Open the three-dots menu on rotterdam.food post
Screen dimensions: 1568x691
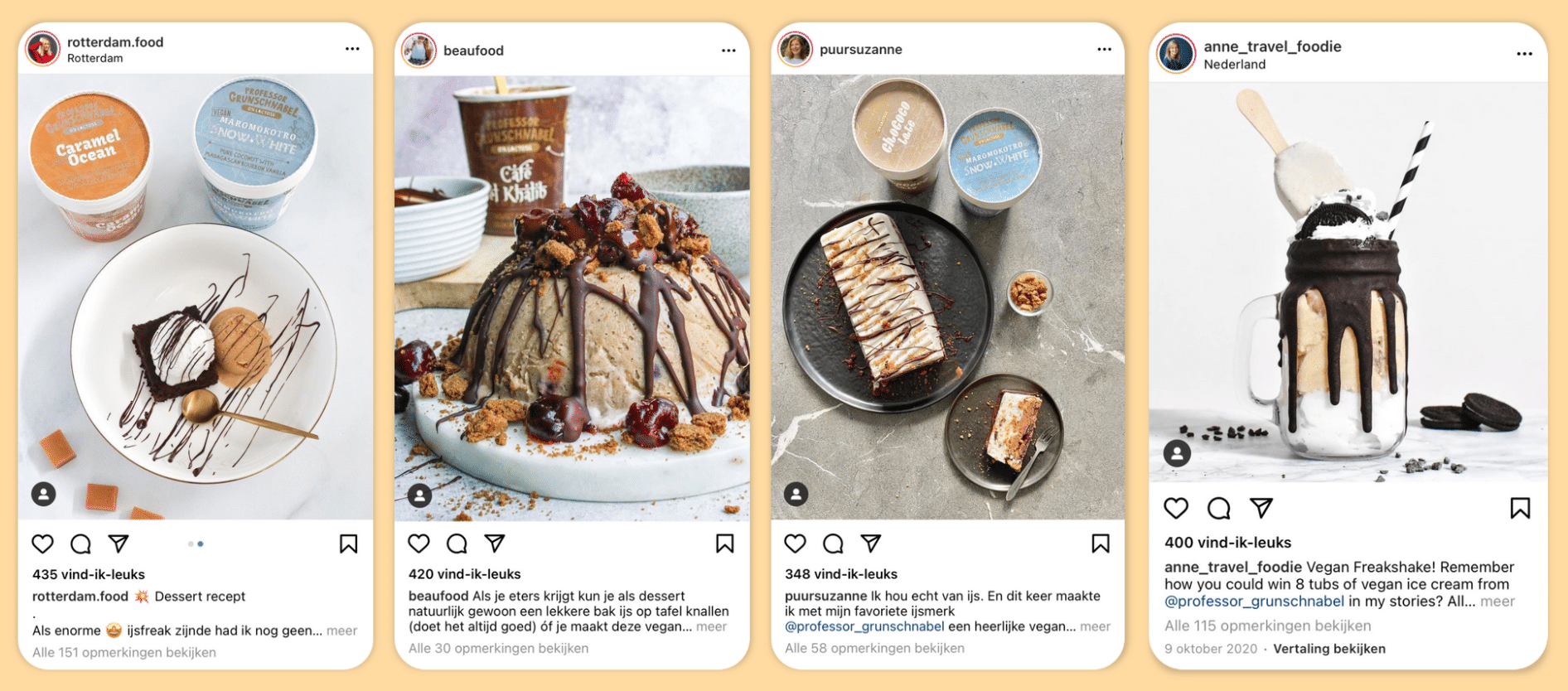[352, 49]
